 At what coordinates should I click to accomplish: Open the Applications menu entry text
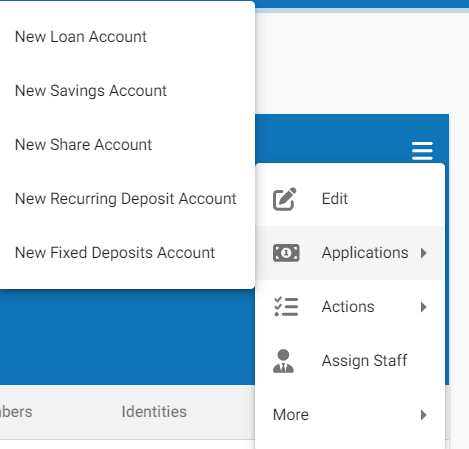pyautogui.click(x=365, y=253)
